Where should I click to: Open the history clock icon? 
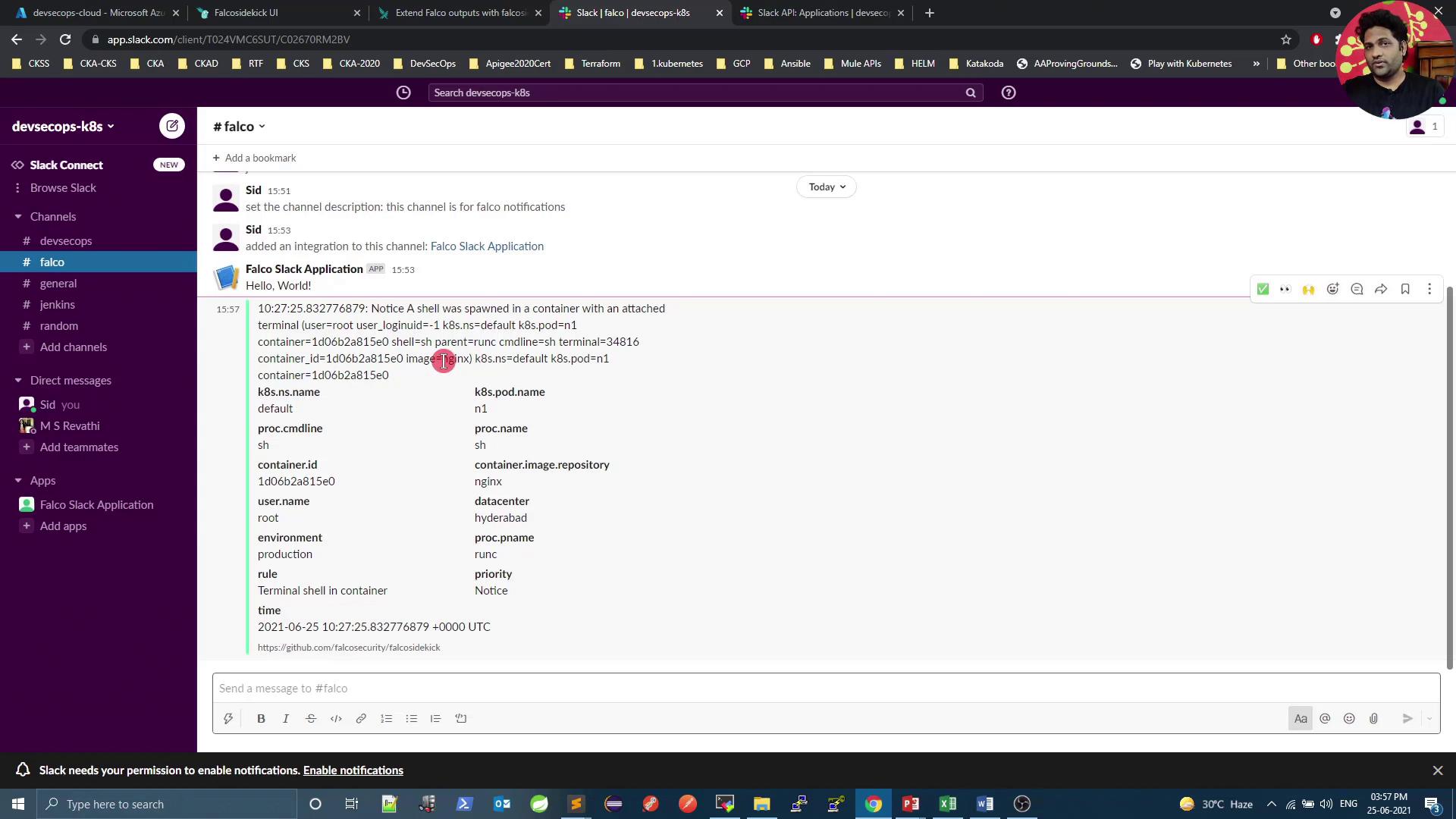403,93
